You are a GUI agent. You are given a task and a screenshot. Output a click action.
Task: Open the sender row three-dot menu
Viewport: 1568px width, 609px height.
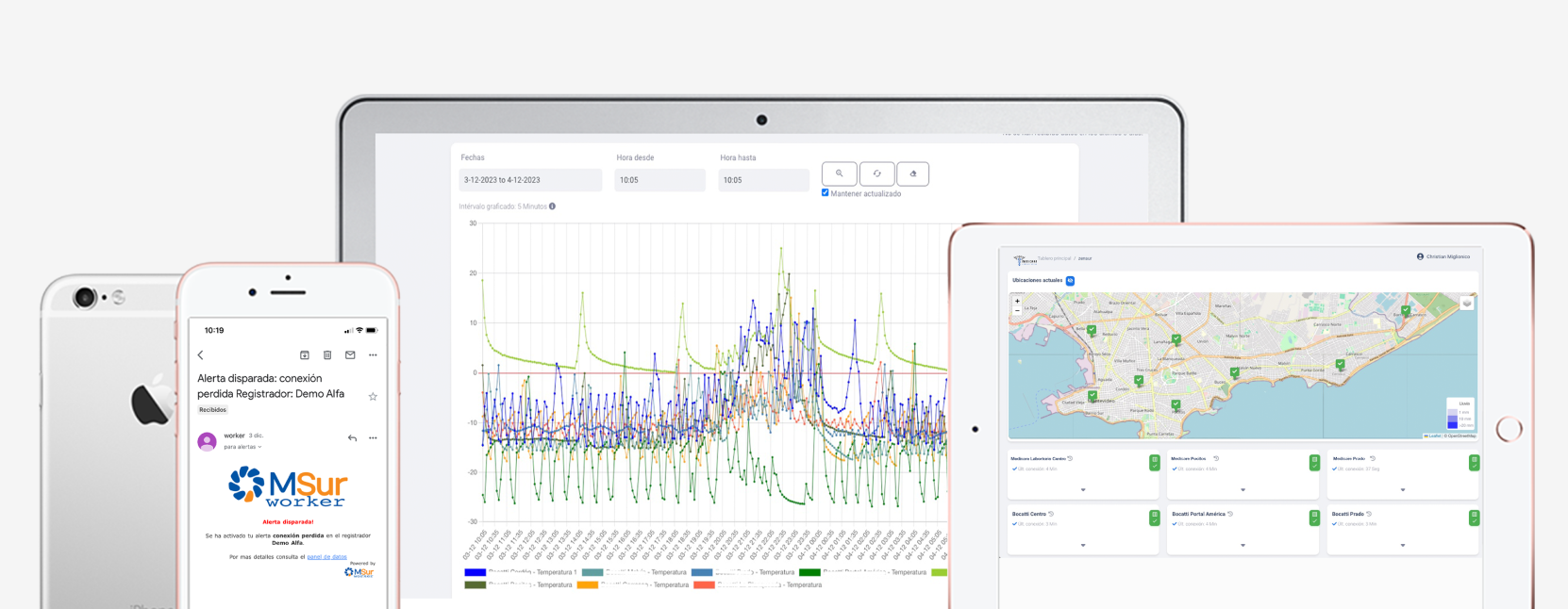[373, 438]
